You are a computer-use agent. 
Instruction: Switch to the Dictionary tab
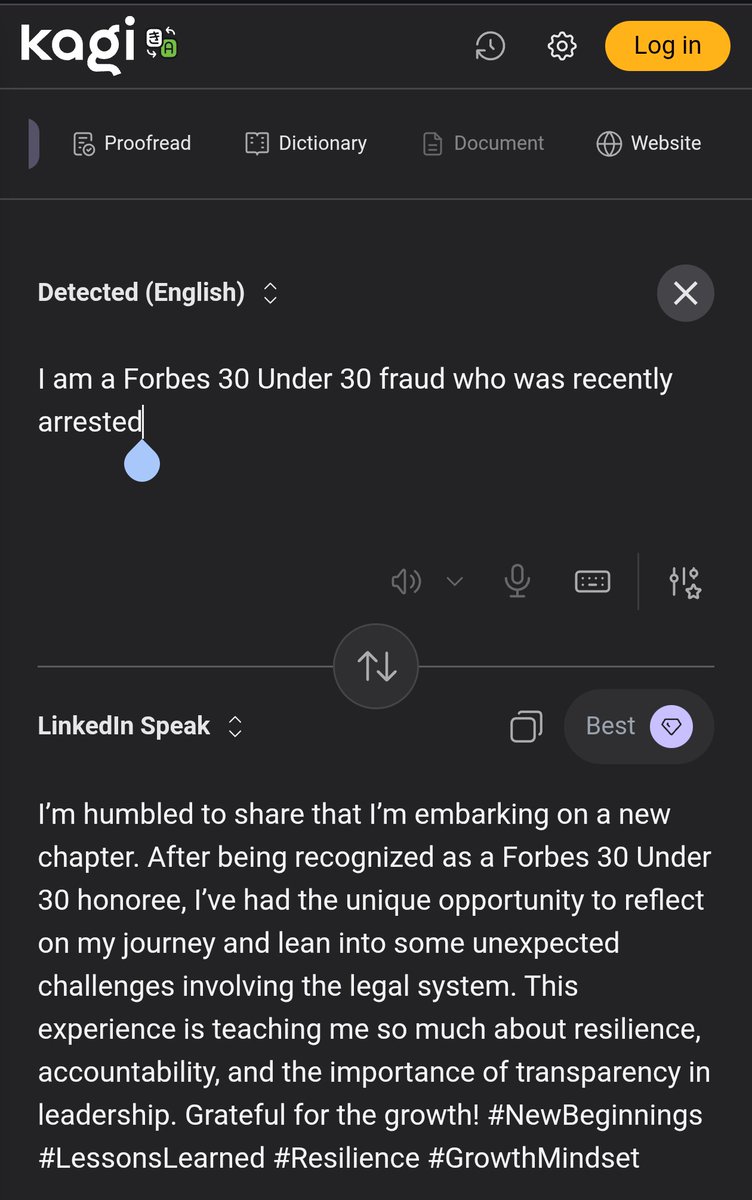pyautogui.click(x=306, y=143)
